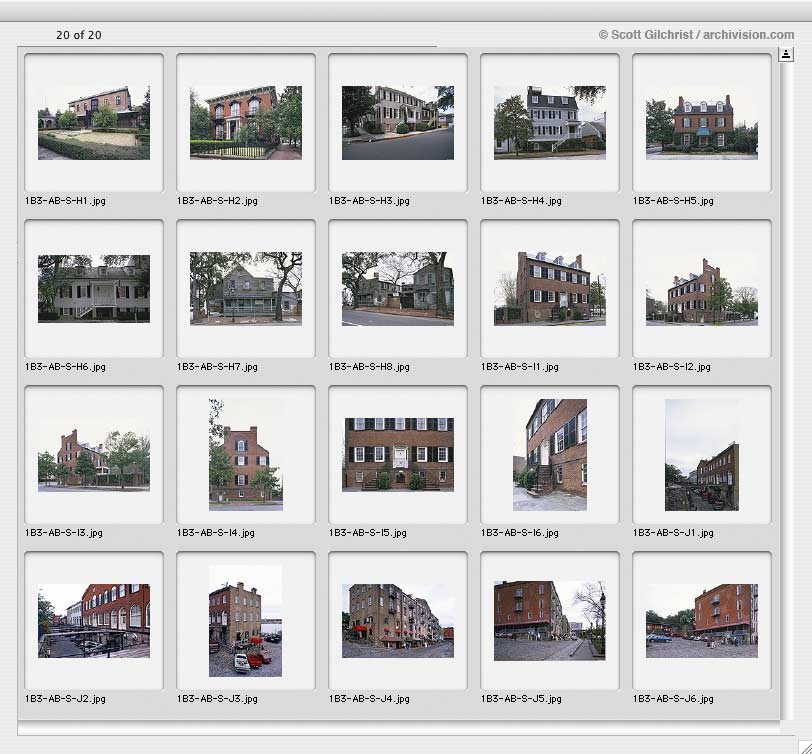Click the filename label 1B3-AB-S-J5.jpg
The height and width of the screenshot is (754, 812).
(x=521, y=699)
